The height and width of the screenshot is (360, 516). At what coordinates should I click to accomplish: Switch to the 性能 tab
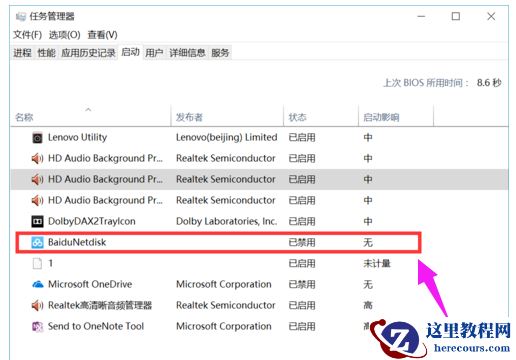point(46,53)
